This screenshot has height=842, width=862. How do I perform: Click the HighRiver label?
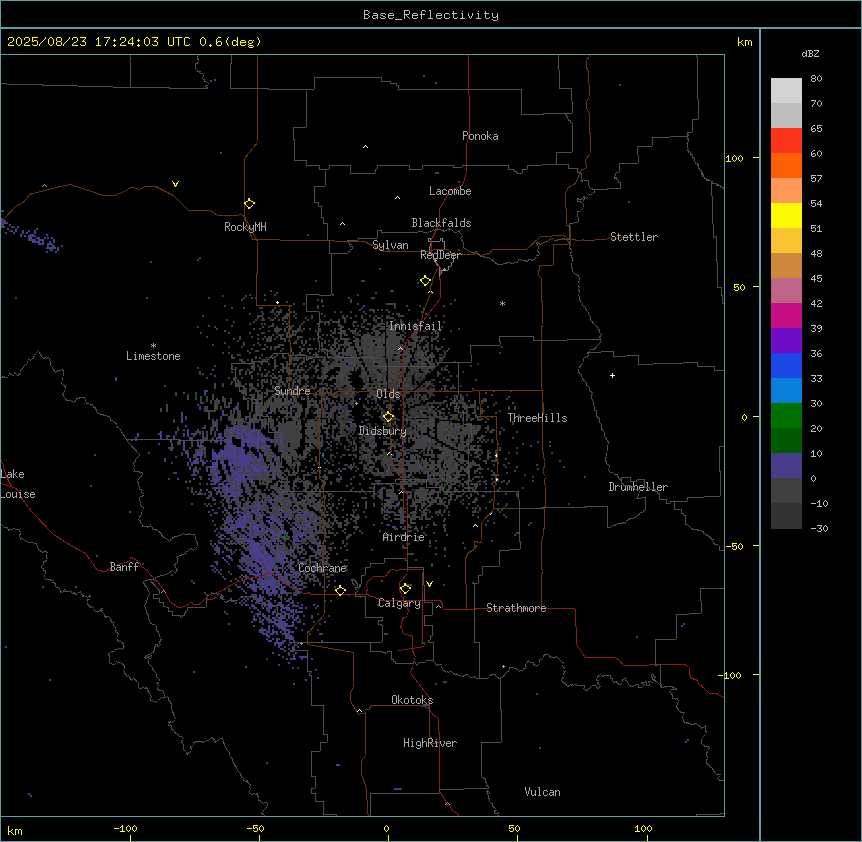pos(429,743)
